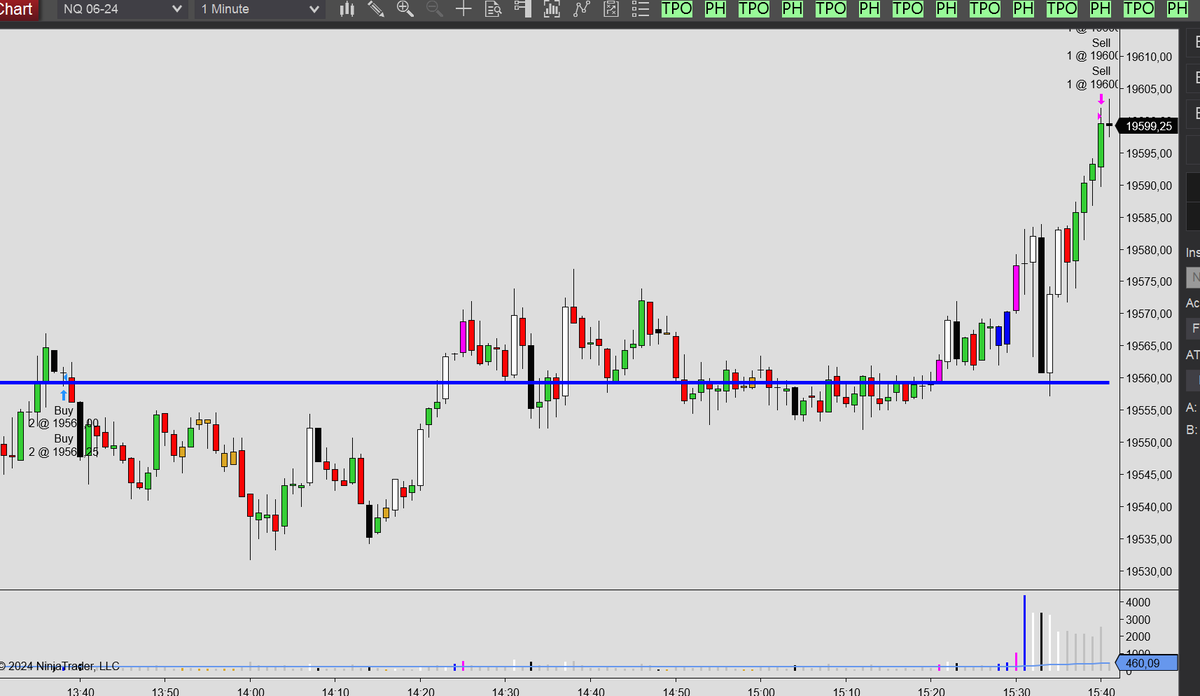The height and width of the screenshot is (696, 1200).
Task: Click the 15:30 time axis label
Action: click(1016, 690)
